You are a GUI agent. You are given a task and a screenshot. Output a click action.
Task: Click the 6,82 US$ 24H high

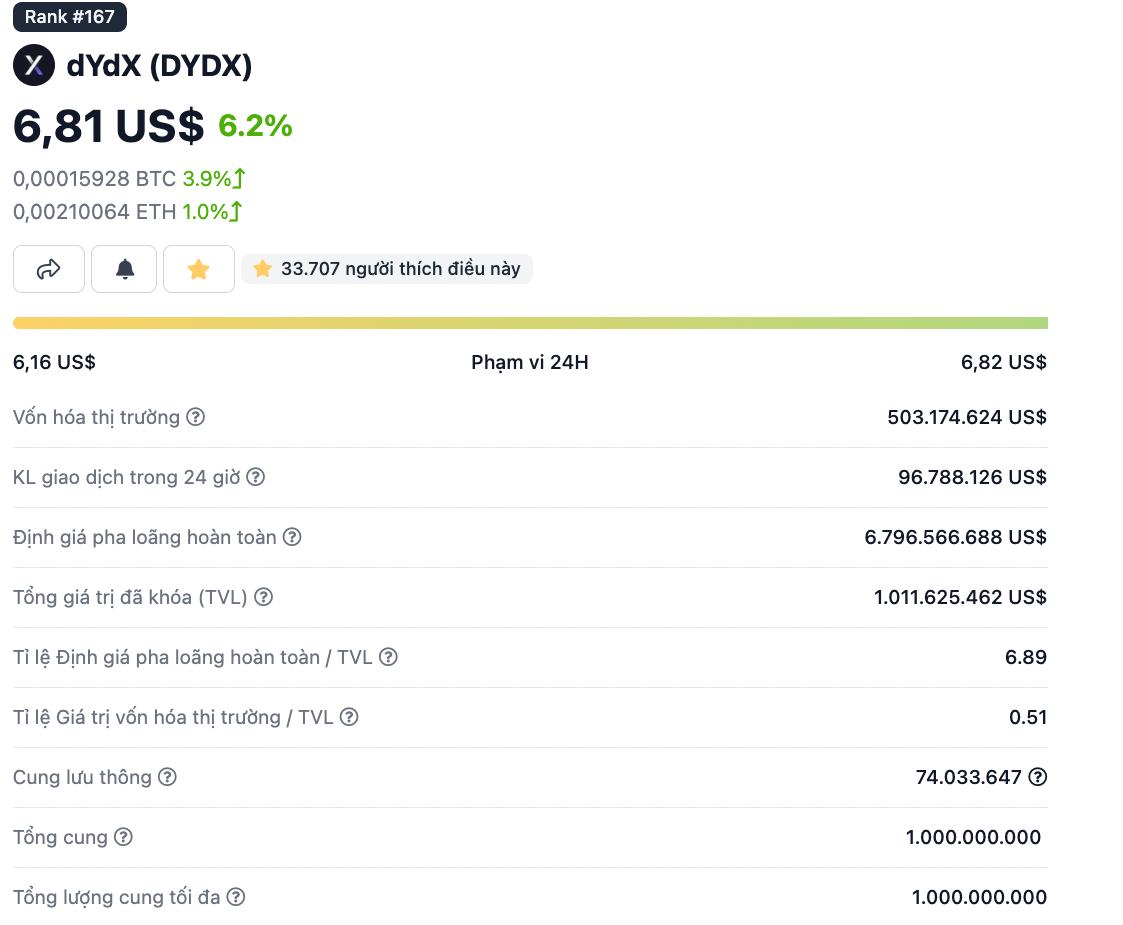click(x=1003, y=362)
